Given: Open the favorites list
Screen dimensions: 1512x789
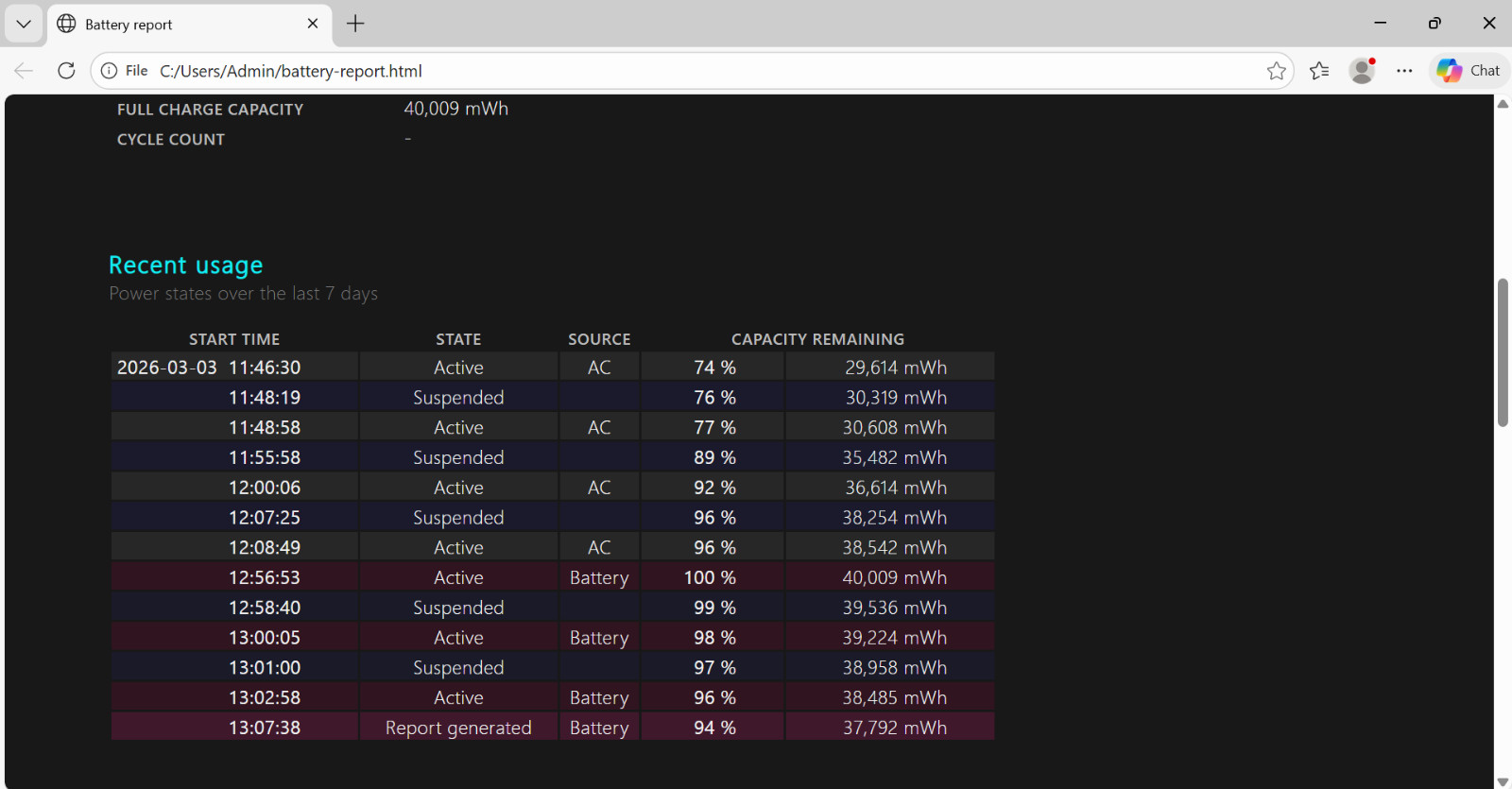Looking at the screenshot, I should pyautogui.click(x=1319, y=71).
